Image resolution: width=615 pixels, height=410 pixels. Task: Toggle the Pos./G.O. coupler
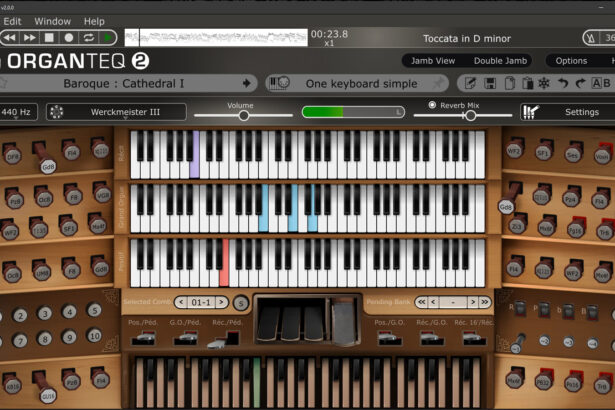[x=389, y=338]
